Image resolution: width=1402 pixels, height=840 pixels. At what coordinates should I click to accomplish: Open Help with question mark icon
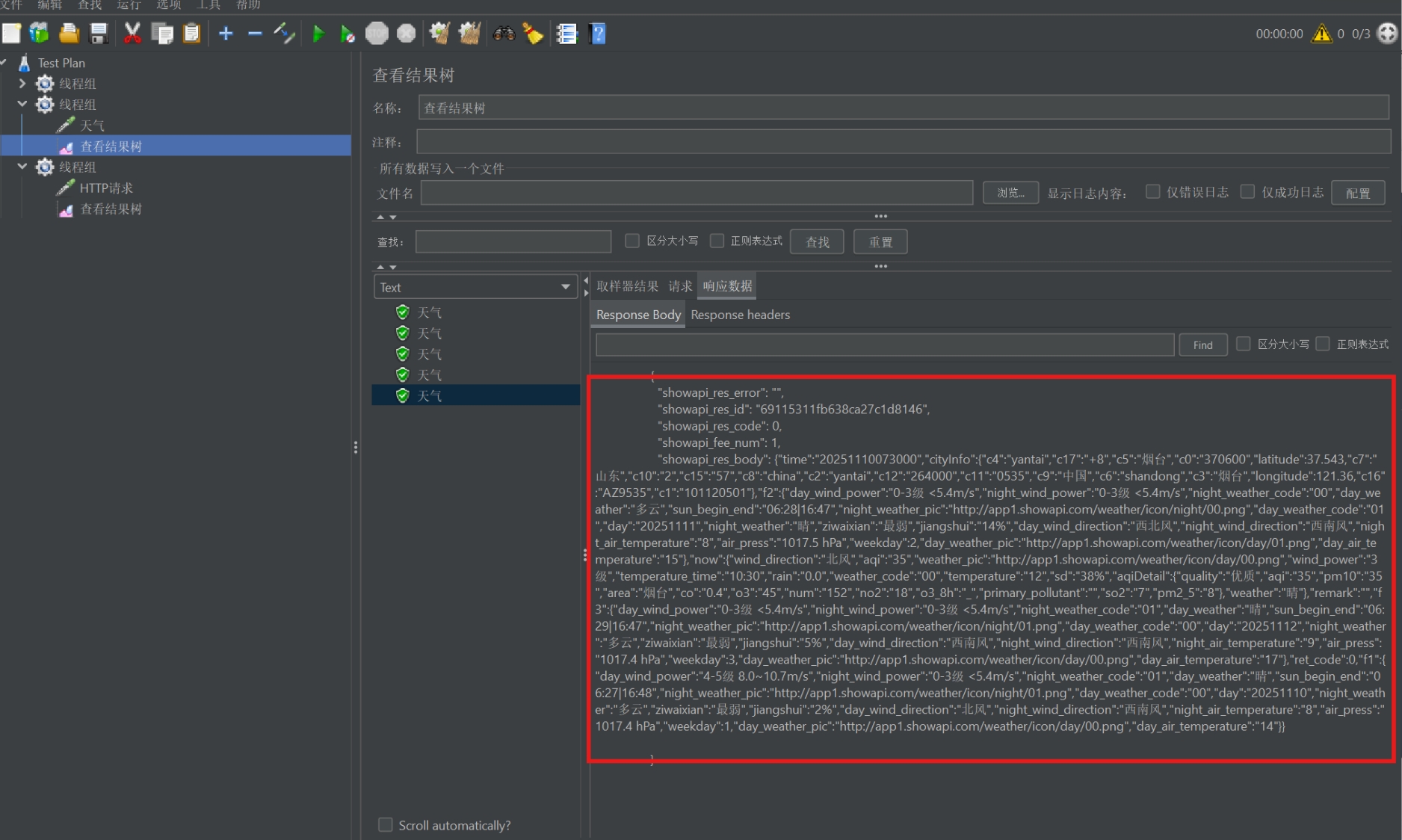pos(597,34)
